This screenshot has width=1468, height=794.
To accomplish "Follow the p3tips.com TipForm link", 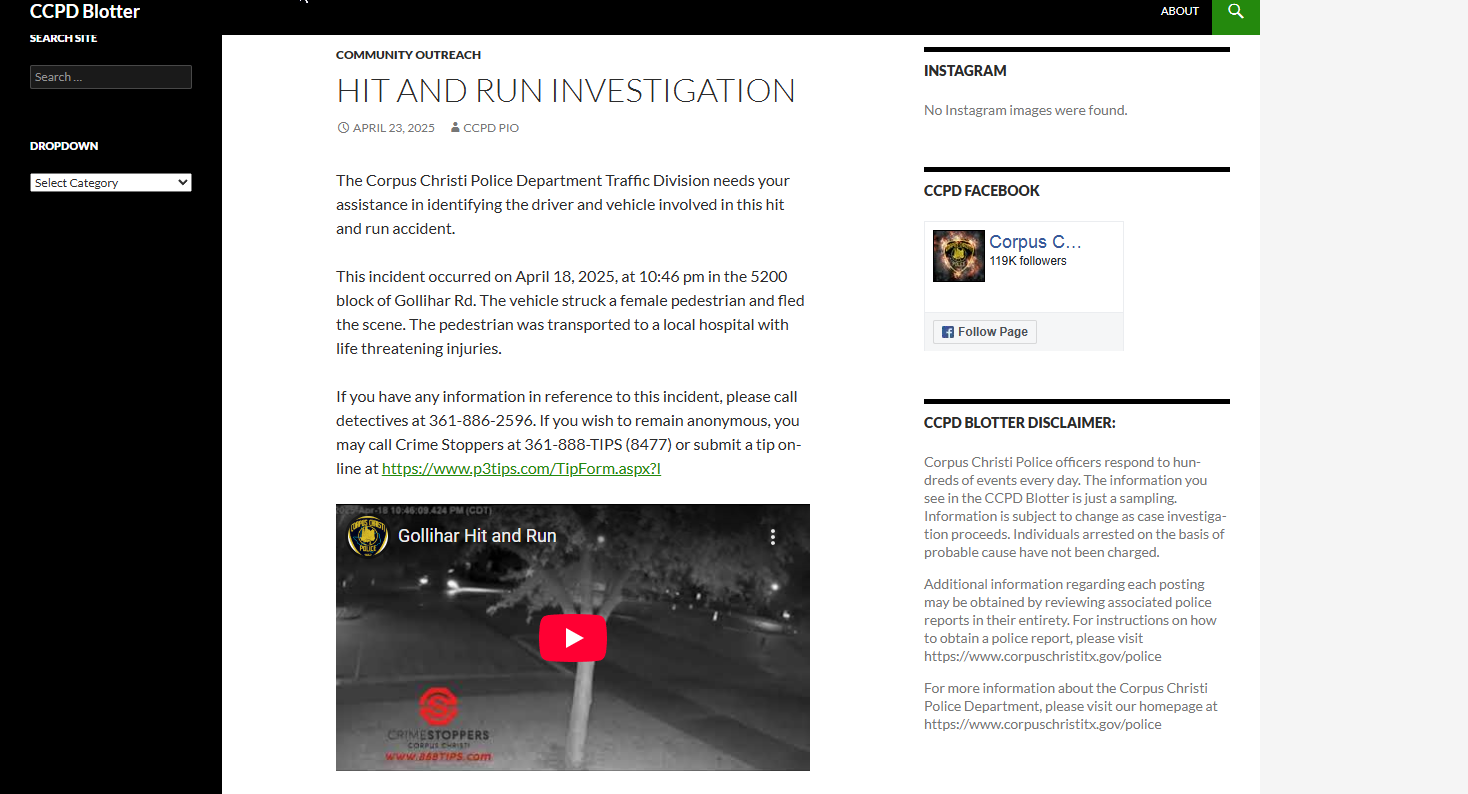I will (521, 467).
